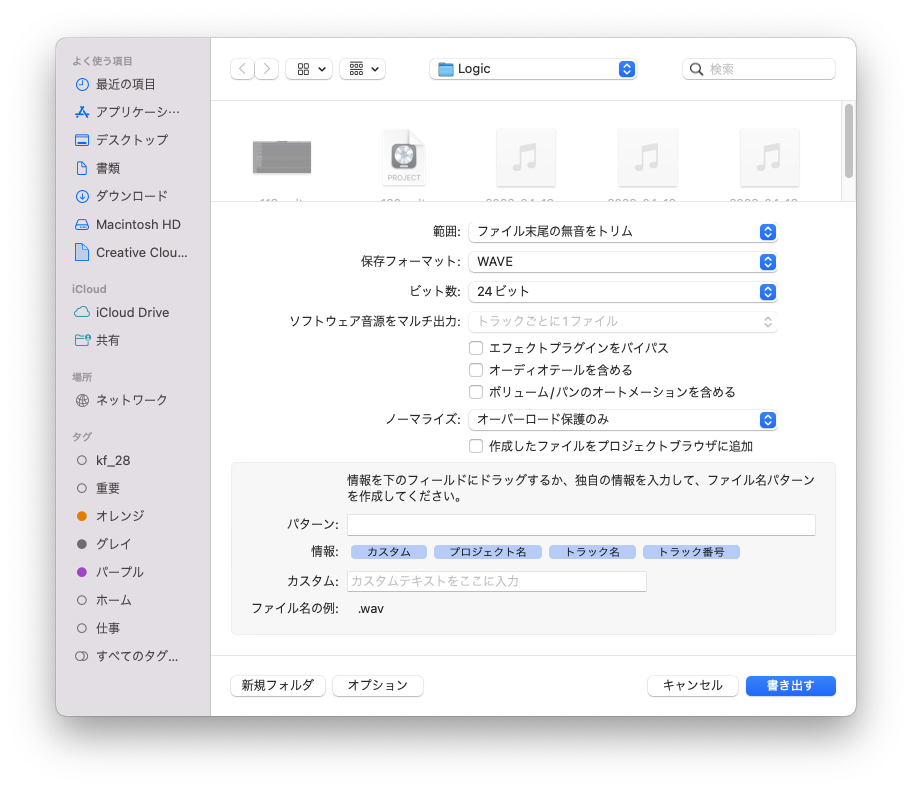Click the forward navigation arrow
Image resolution: width=912 pixels, height=790 pixels.
[267, 69]
